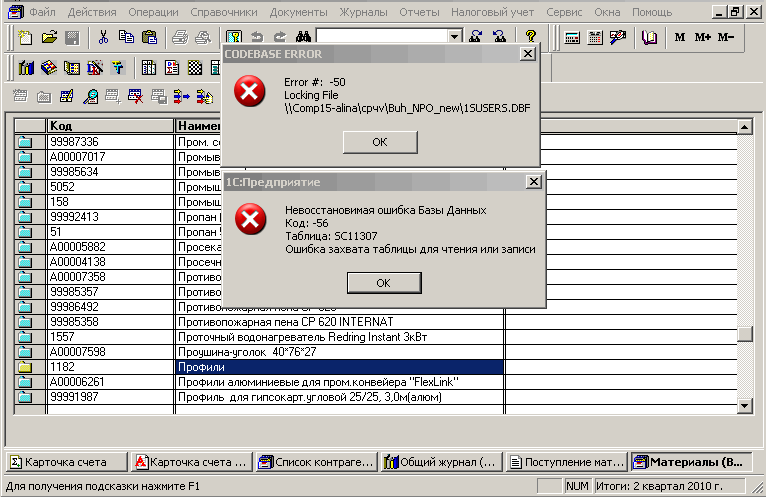Switch to Материалы window tab
This screenshot has width=766, height=497.
(x=691, y=462)
